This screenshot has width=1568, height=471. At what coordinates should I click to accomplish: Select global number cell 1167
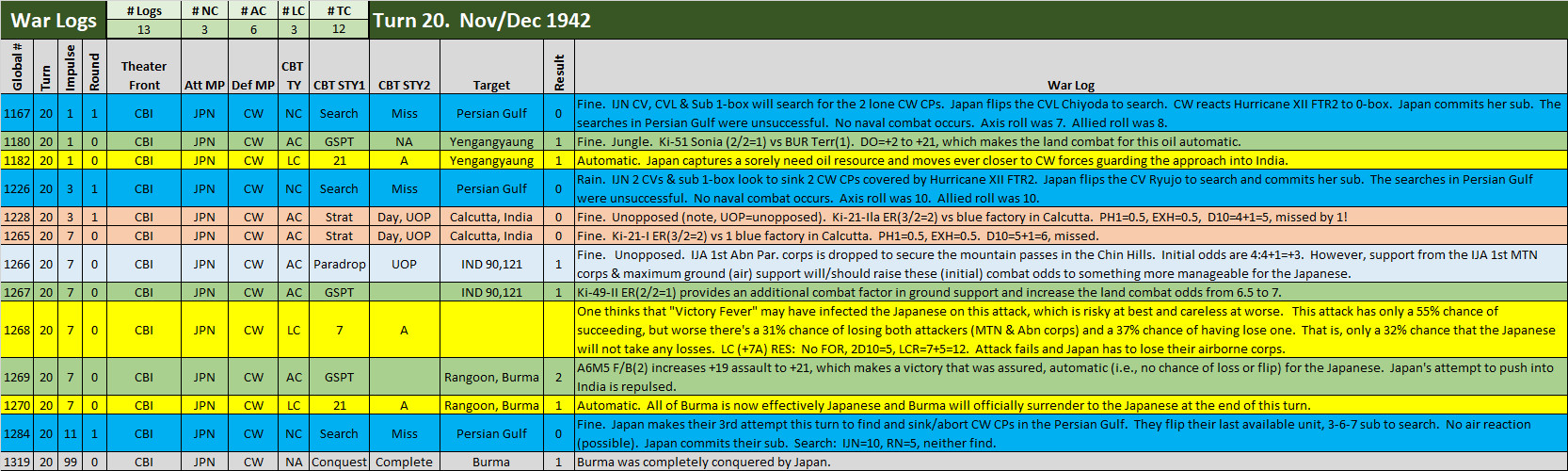(x=17, y=113)
